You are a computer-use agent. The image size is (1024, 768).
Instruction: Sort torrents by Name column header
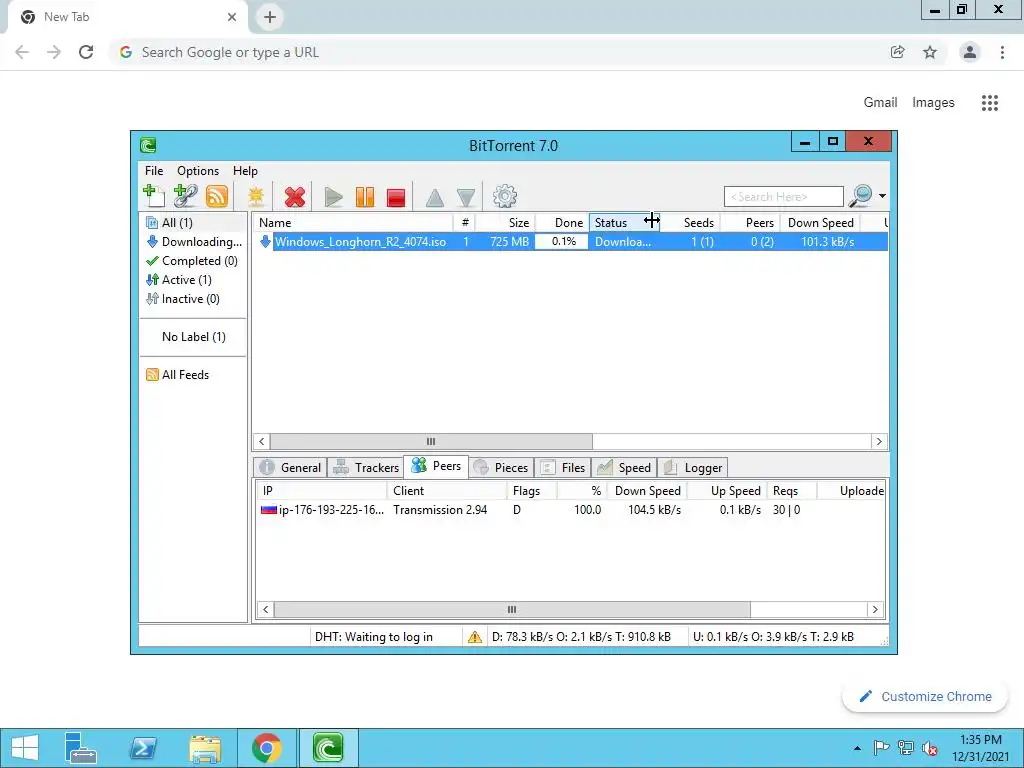click(x=353, y=223)
